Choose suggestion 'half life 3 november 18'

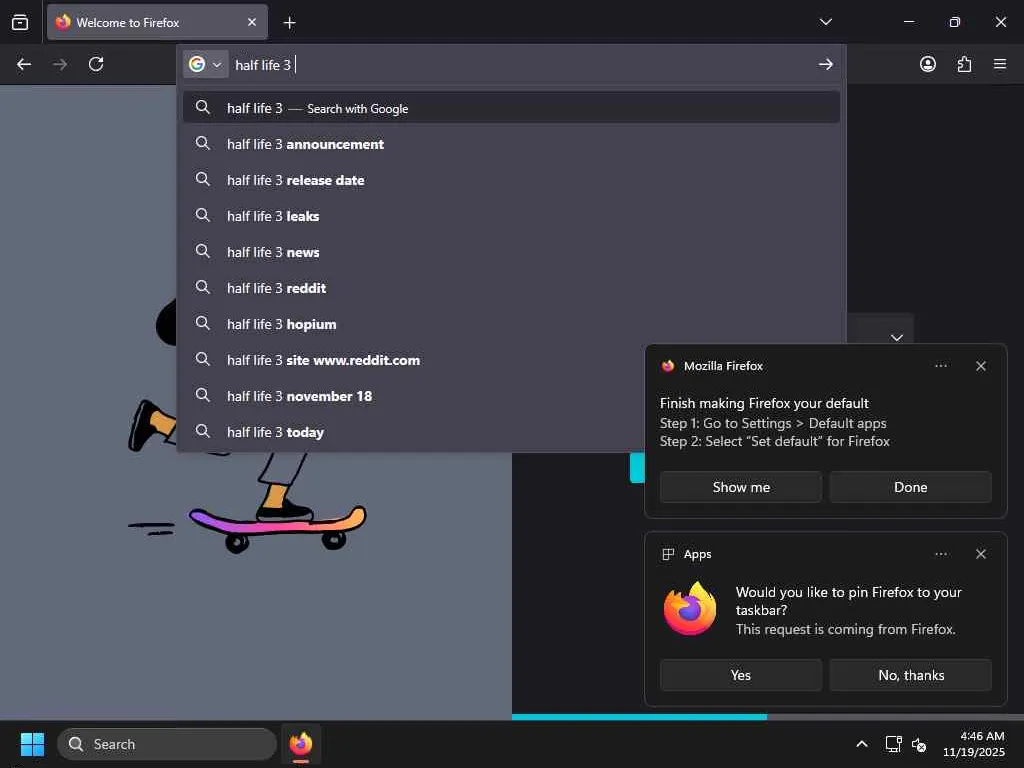413,396
